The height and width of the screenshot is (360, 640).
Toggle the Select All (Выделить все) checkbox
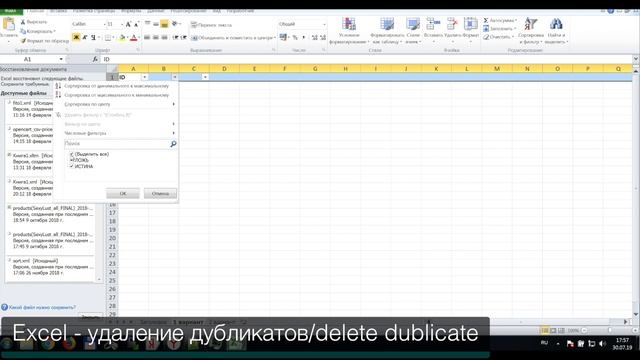(72, 154)
